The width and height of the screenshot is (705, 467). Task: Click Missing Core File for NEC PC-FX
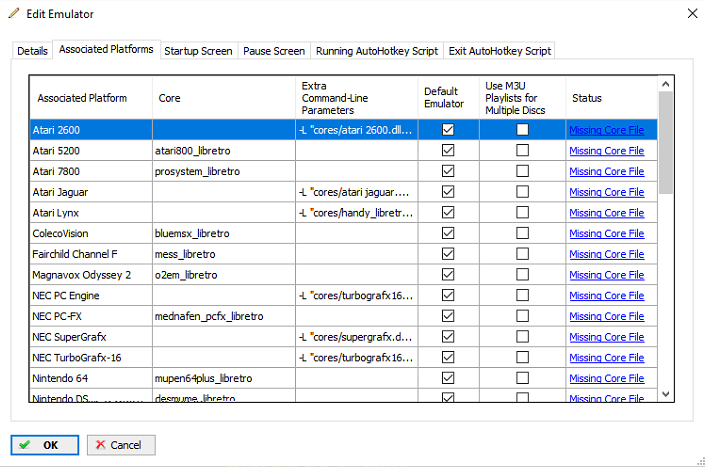(x=607, y=316)
